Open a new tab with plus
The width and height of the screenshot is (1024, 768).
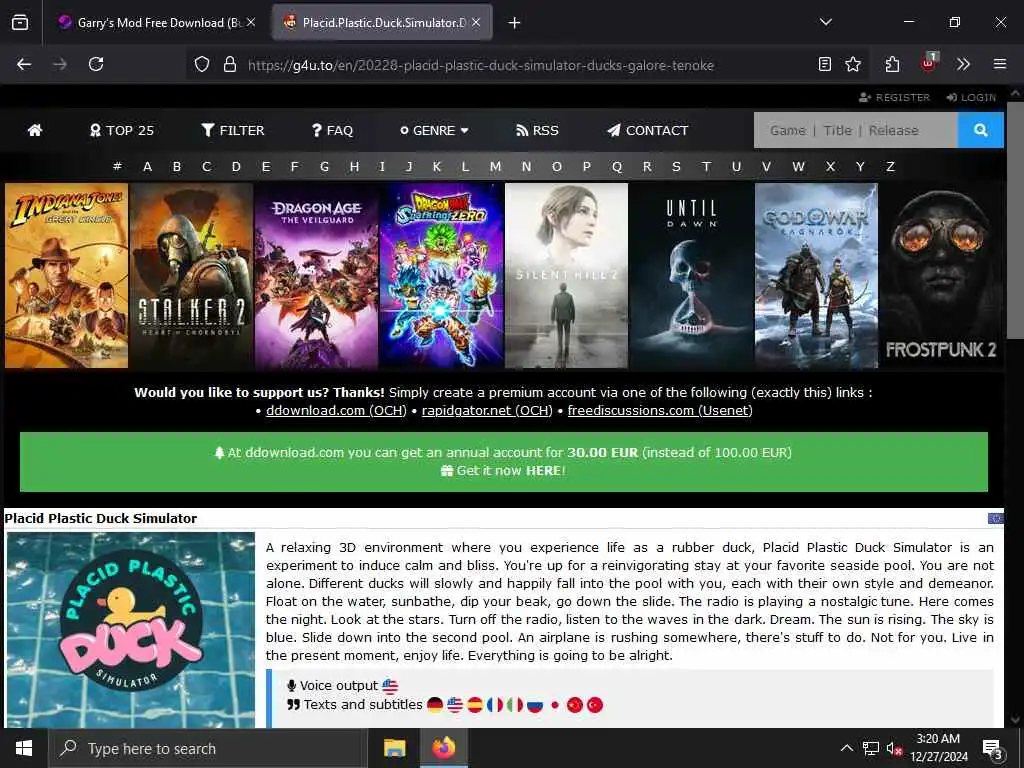(x=514, y=23)
